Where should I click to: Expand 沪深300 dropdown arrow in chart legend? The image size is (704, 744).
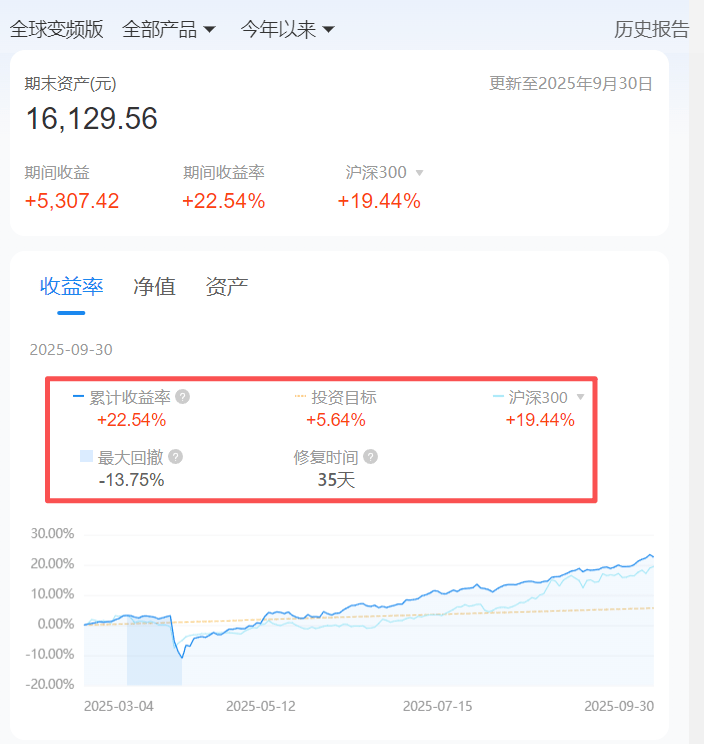coord(580,397)
